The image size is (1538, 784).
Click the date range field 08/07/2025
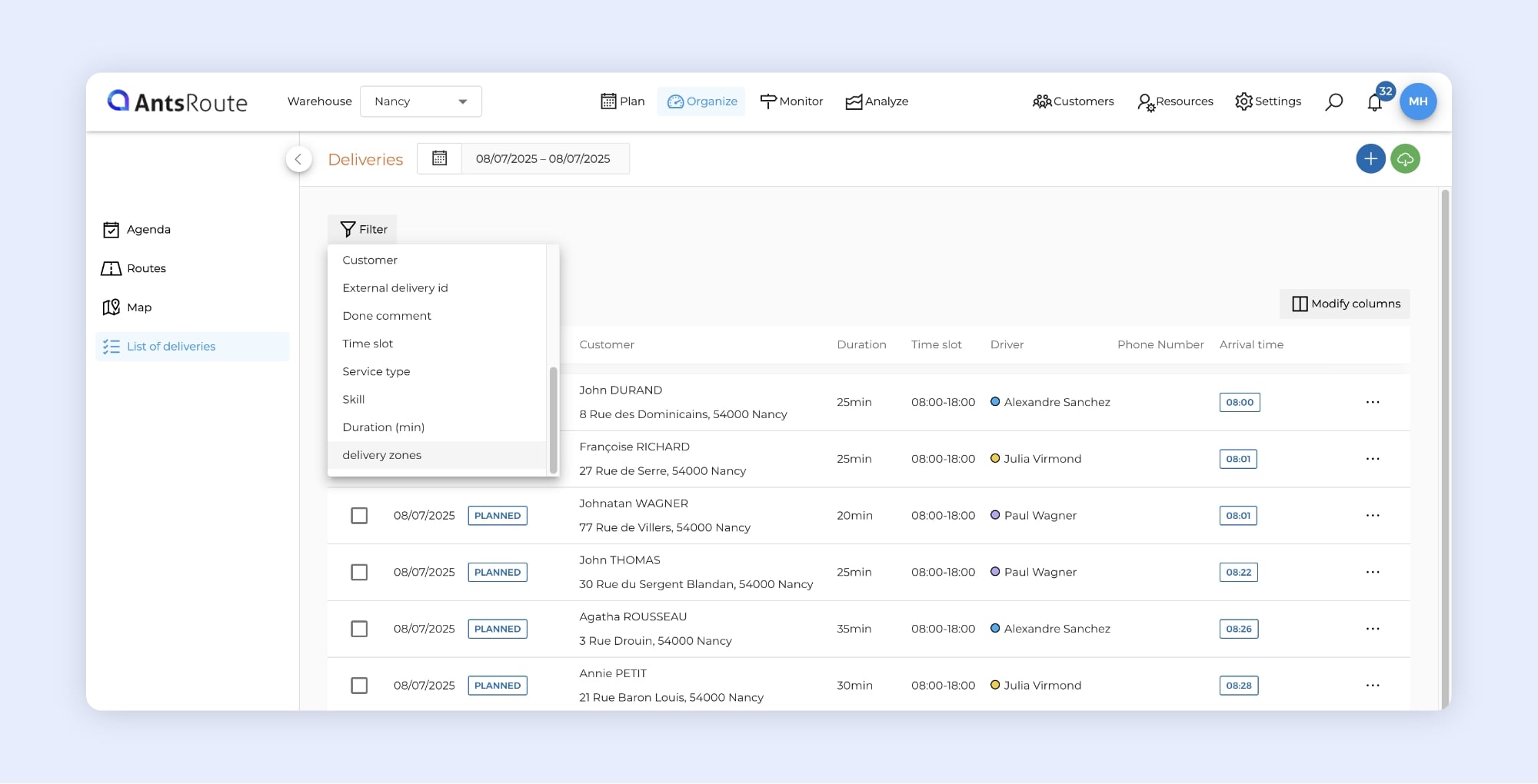(x=543, y=159)
